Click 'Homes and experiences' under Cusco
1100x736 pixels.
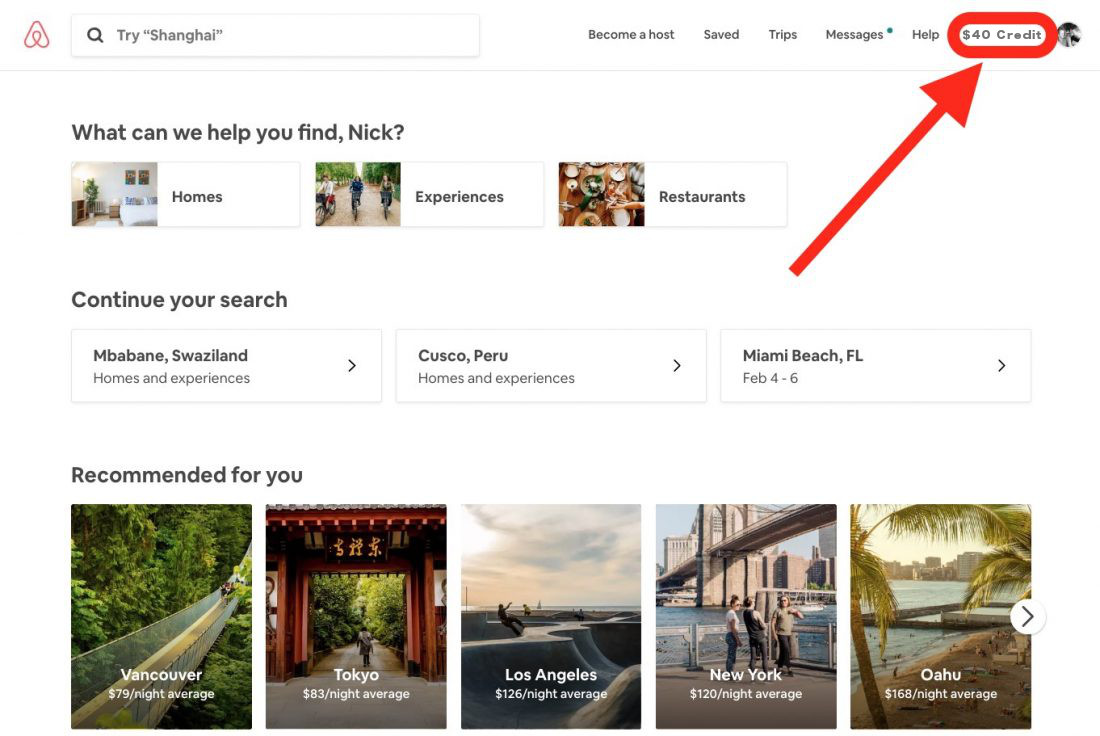pos(496,378)
